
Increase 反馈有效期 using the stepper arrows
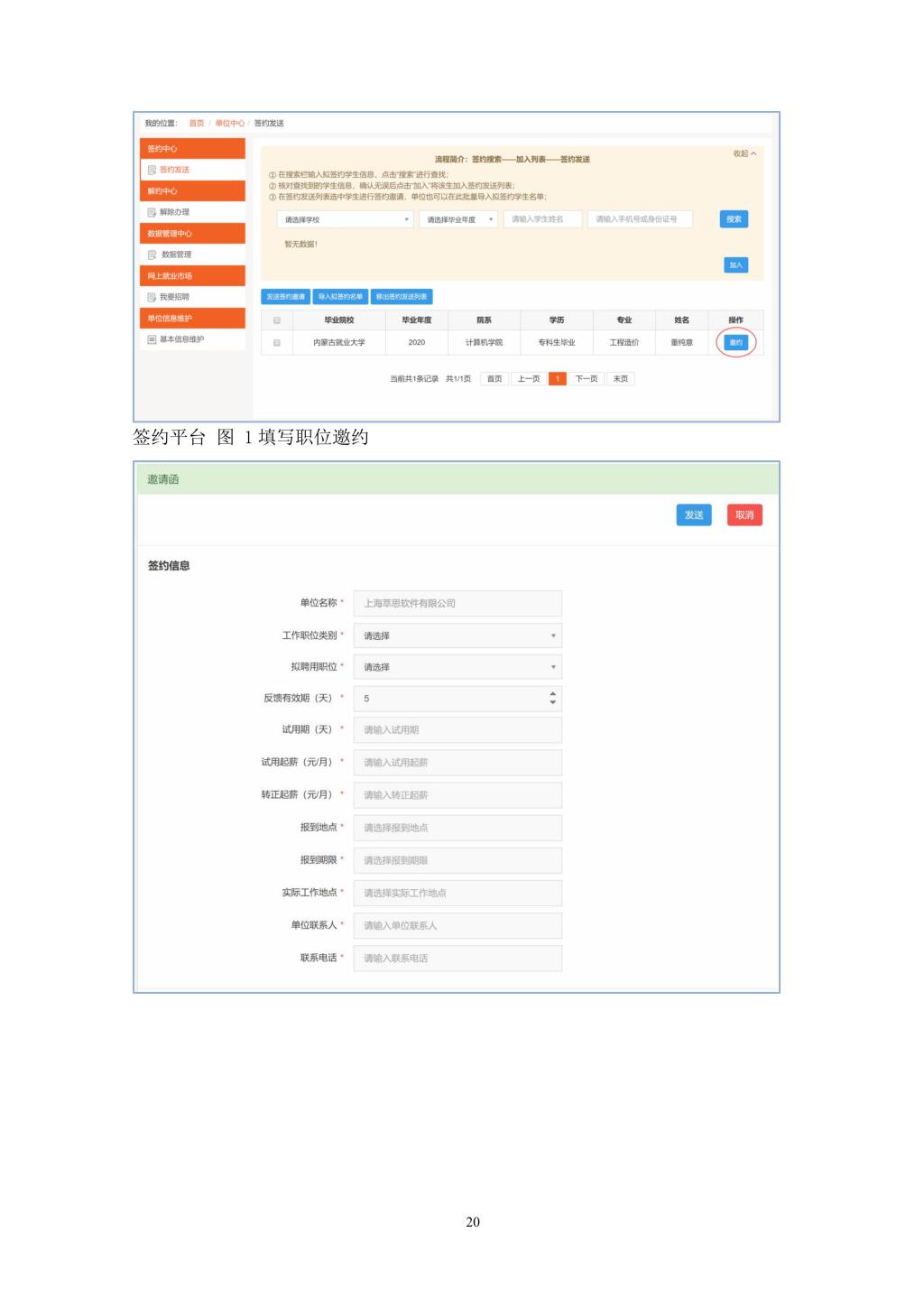[x=552, y=694]
